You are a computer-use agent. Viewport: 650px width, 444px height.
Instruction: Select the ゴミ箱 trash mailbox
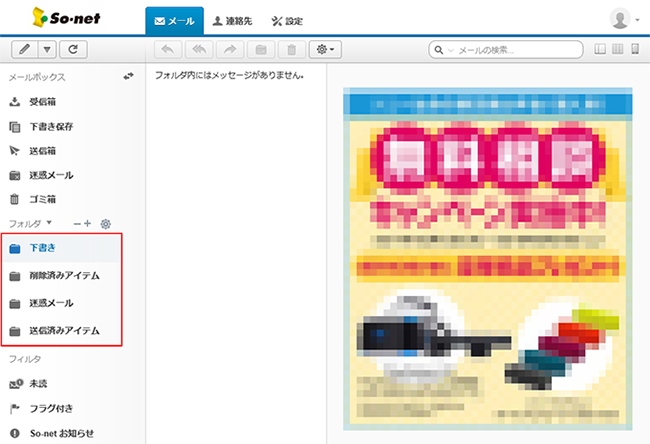[x=42, y=199]
